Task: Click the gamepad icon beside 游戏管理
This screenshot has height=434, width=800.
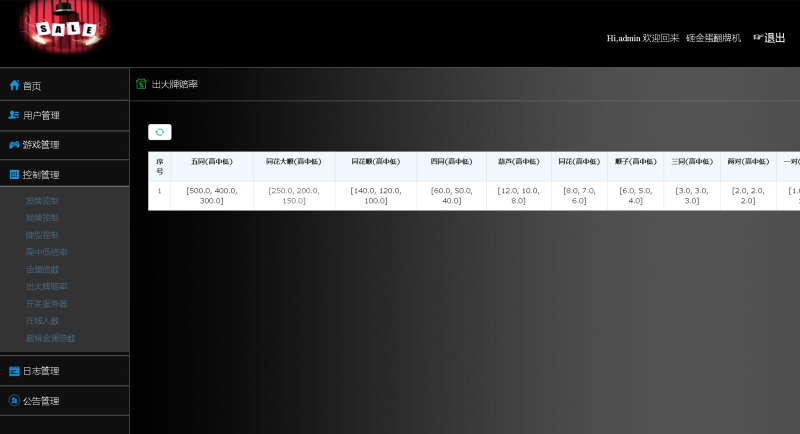Action: pyautogui.click(x=14, y=145)
